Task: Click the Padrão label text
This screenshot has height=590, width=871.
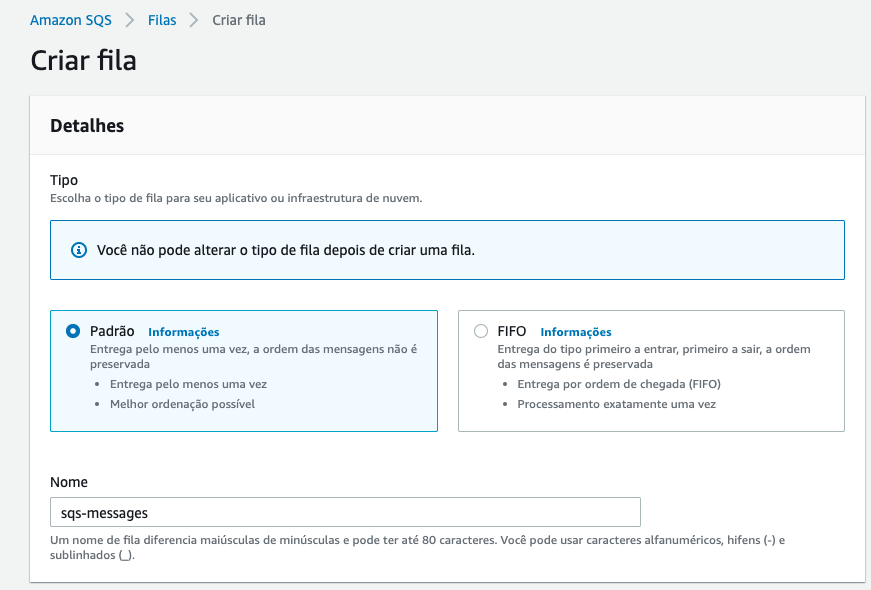Action: coord(112,331)
